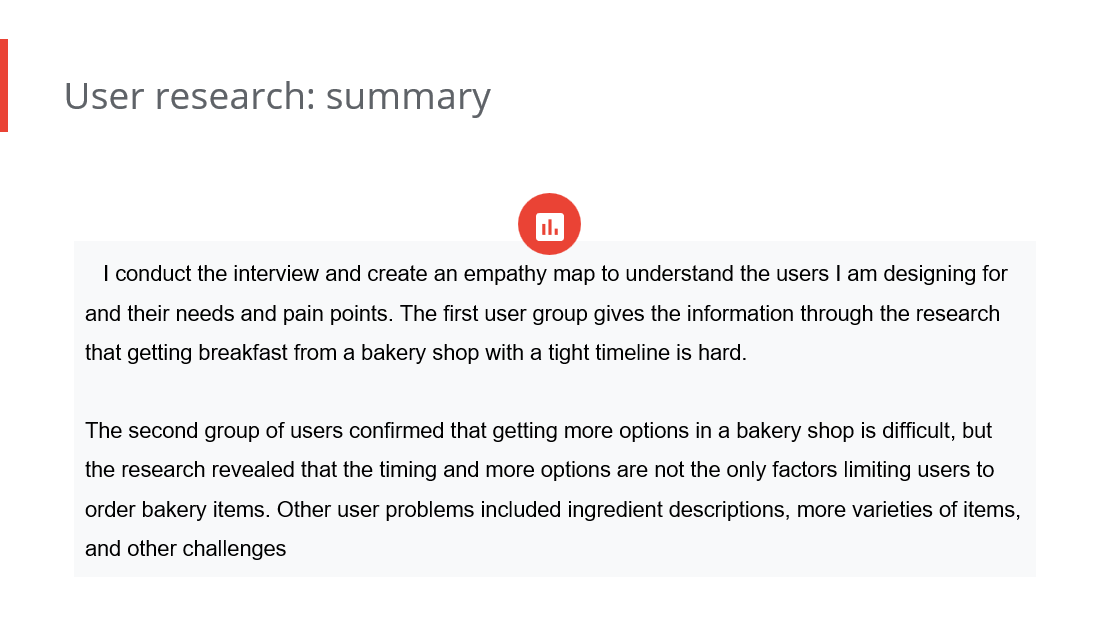Screen dimensions: 1117x624
Task: Click the word "summary" in the title
Action: click(x=408, y=96)
